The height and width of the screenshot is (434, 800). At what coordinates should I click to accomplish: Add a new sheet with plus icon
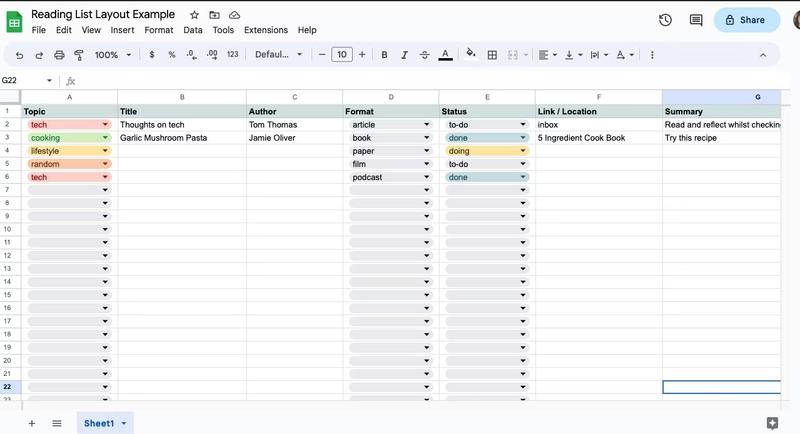coord(32,423)
